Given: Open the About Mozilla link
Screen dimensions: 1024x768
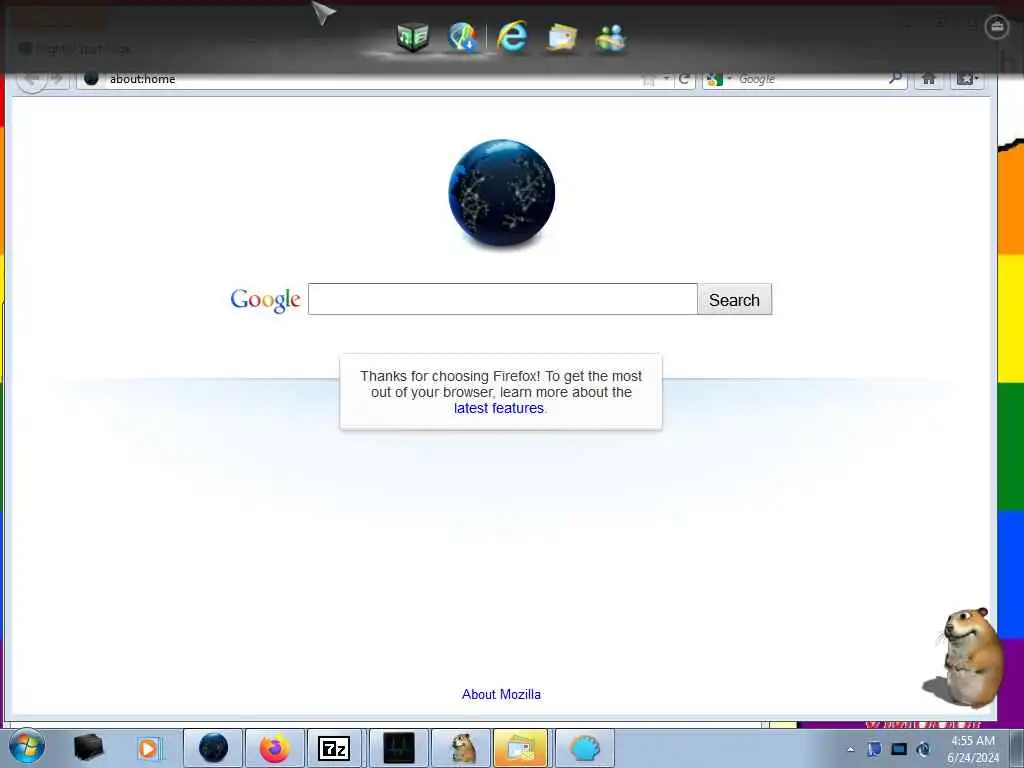Looking at the screenshot, I should (x=502, y=694).
